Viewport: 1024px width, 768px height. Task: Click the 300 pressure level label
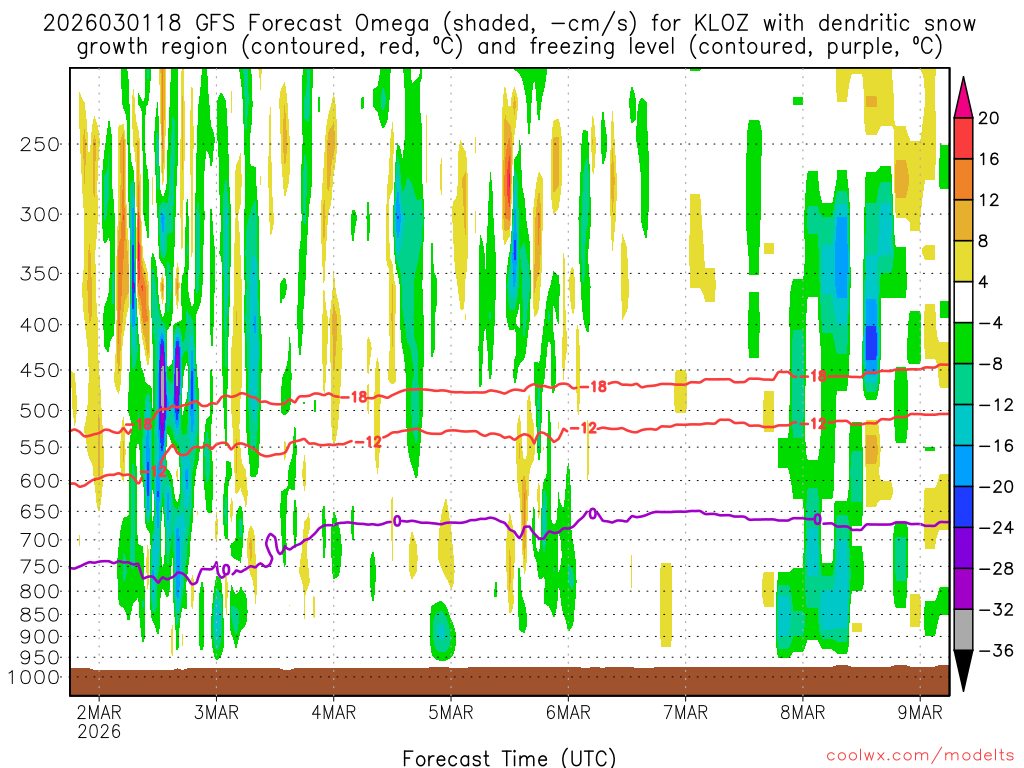click(x=40, y=214)
